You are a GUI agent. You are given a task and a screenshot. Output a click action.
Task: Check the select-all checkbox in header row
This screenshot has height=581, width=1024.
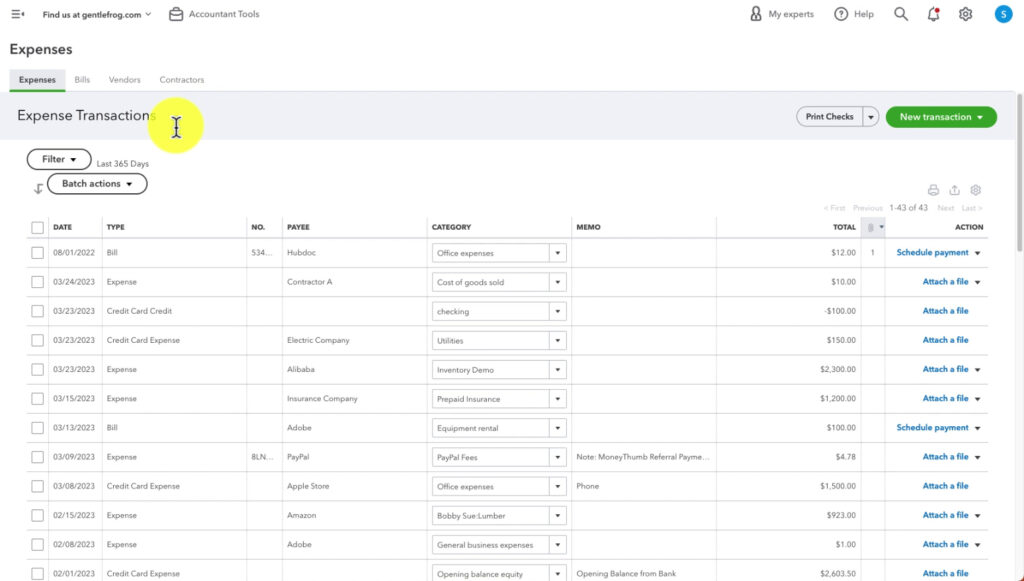36,227
